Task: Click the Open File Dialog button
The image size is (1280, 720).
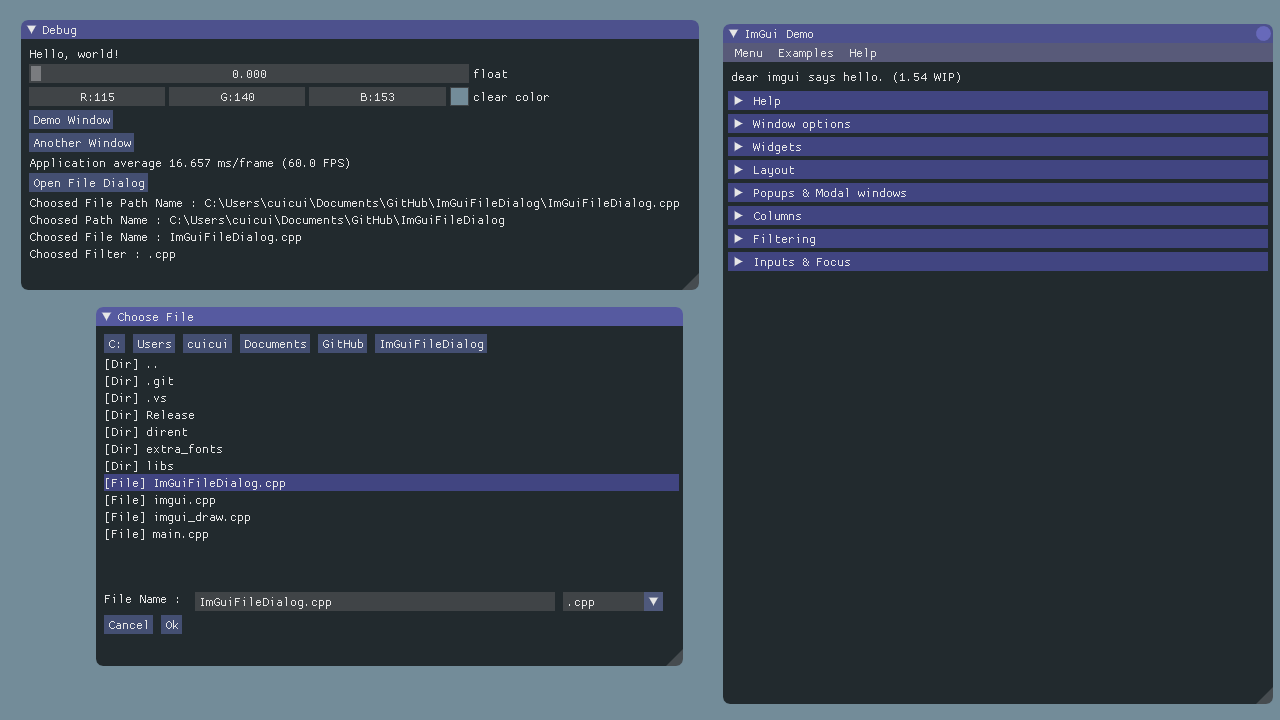Action: (89, 183)
